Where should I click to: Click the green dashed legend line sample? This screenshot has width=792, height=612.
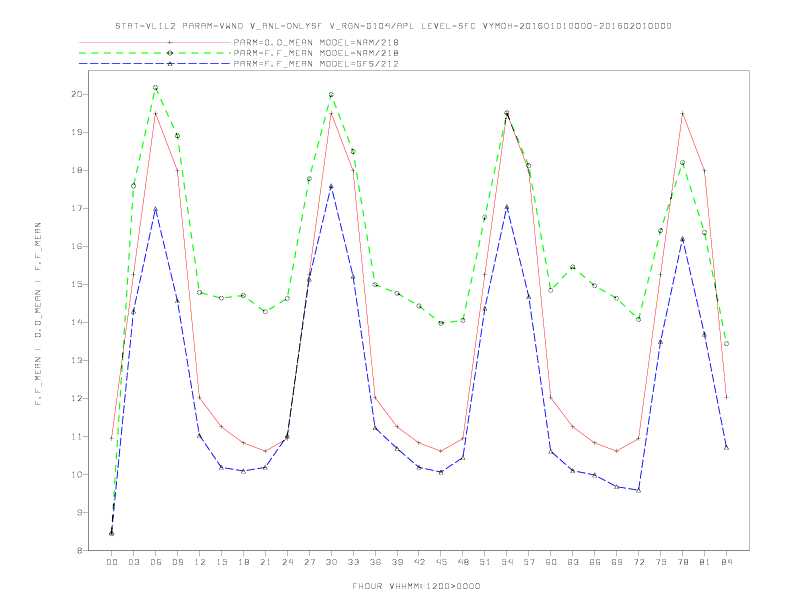tap(155, 53)
